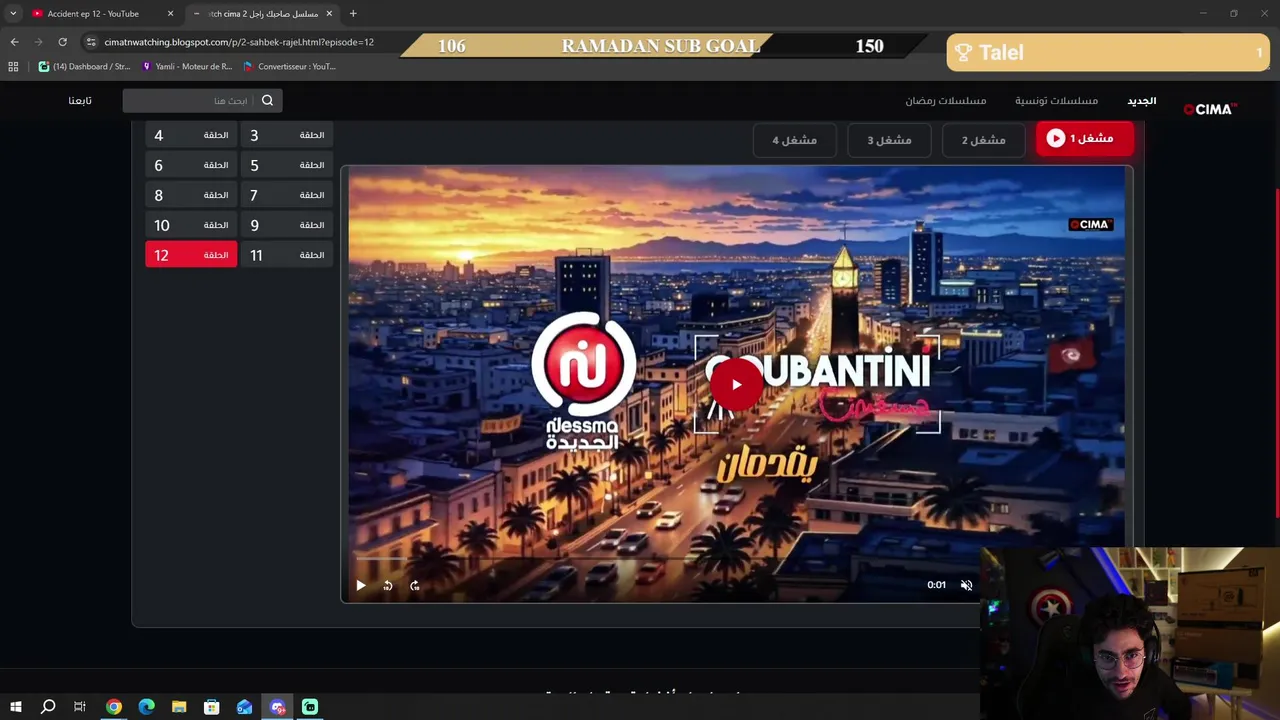The image size is (1280, 720).
Task: Reload the page with refresh icon
Action: 62,42
